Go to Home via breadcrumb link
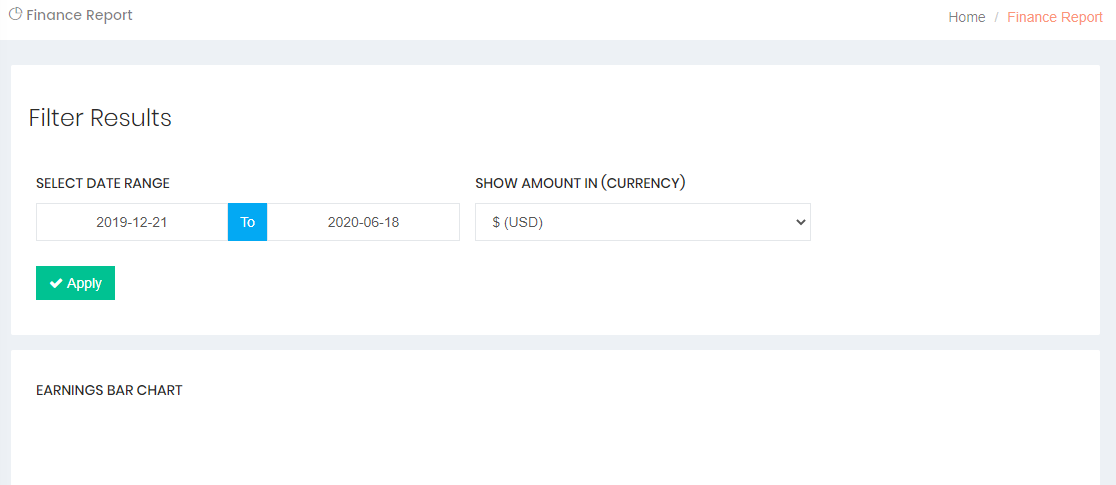The width and height of the screenshot is (1116, 485). pyautogui.click(x=966, y=17)
